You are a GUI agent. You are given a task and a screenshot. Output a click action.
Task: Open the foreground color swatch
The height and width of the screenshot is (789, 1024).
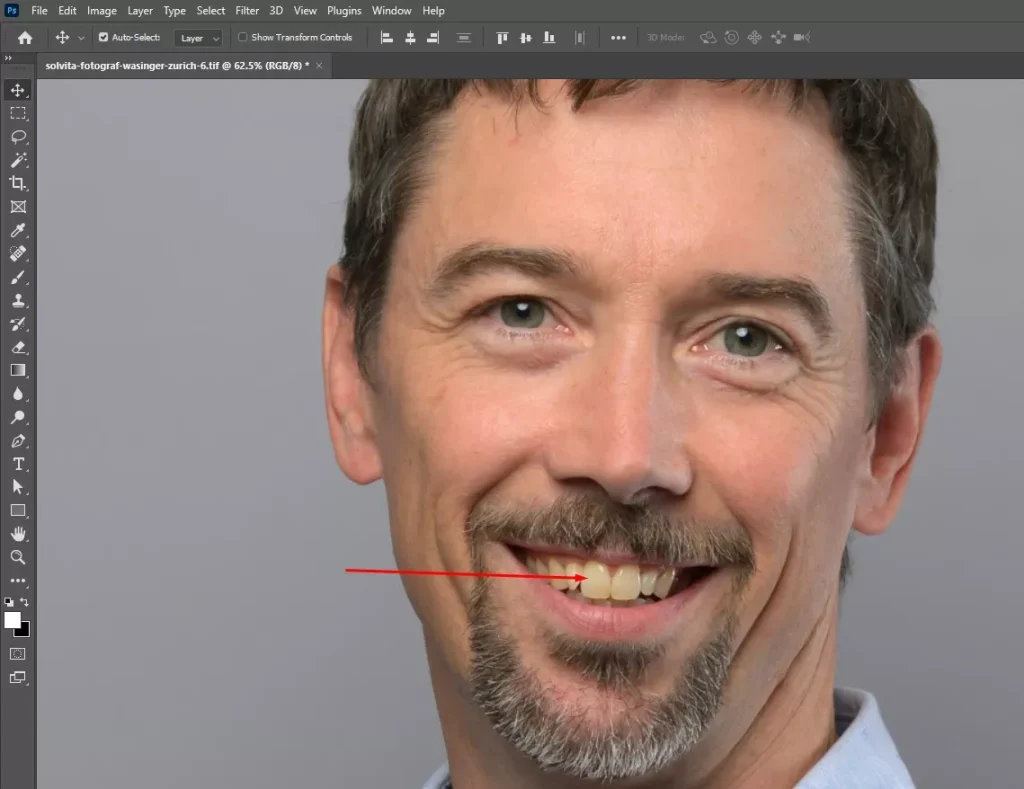point(12,621)
